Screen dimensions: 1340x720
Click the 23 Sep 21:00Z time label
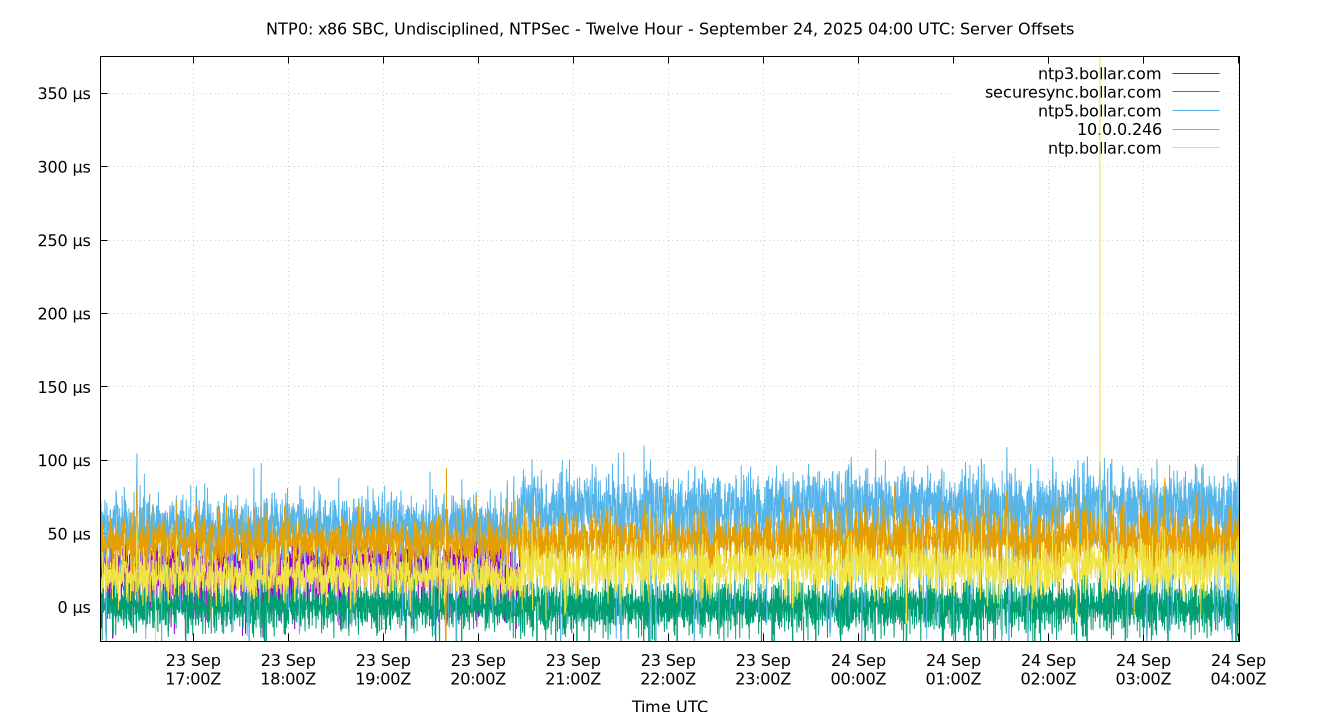[573, 670]
